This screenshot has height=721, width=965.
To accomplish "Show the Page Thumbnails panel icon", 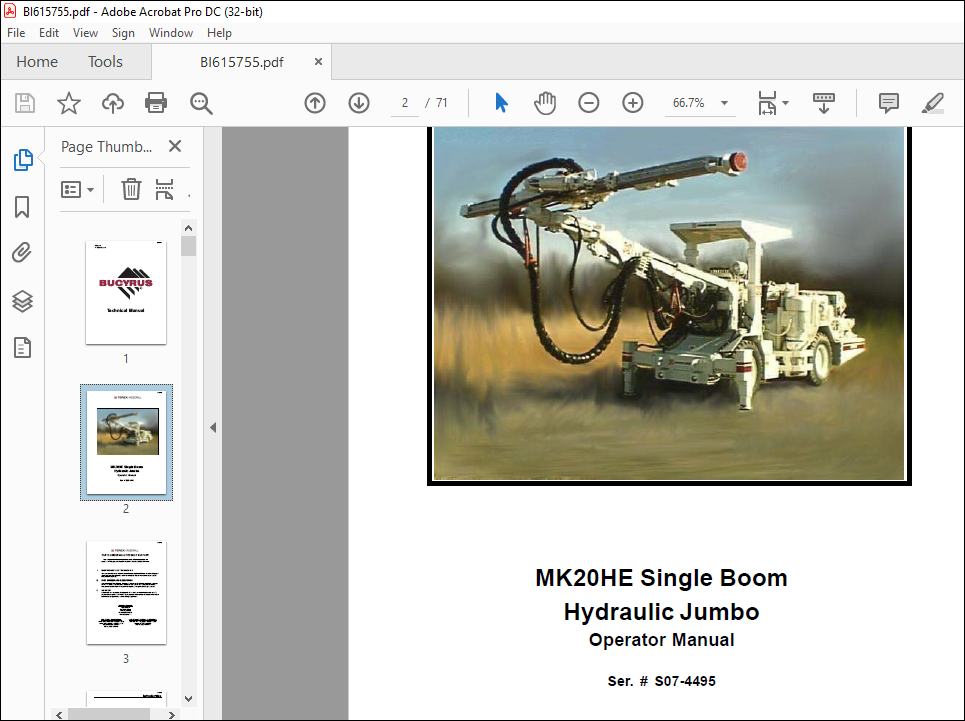I will 23,160.
